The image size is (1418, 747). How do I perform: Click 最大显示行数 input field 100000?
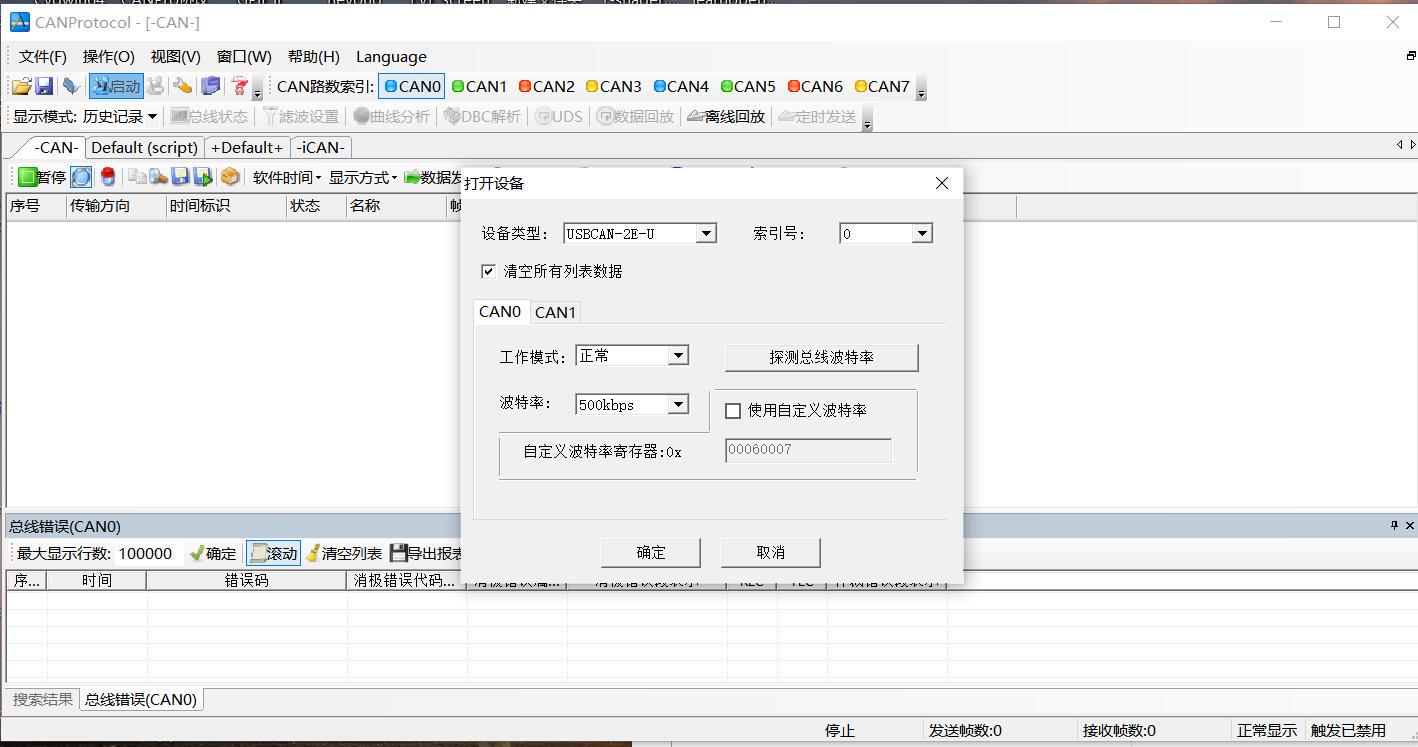pos(148,554)
